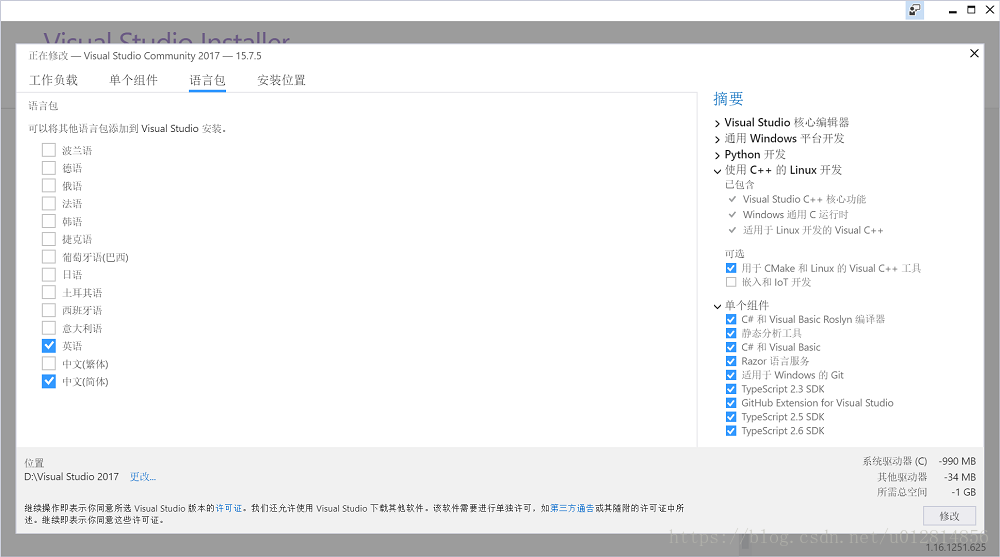The width and height of the screenshot is (1000, 557).
Task: Open the 许可证 license link
Action: tap(229, 509)
